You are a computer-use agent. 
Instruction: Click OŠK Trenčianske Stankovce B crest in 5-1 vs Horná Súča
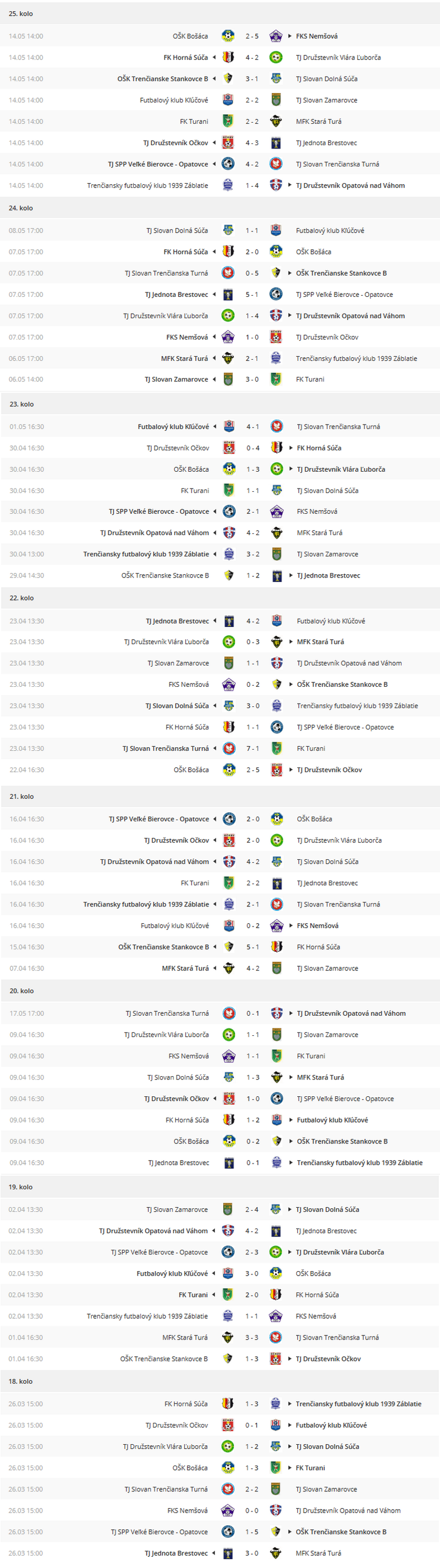[x=229, y=947]
